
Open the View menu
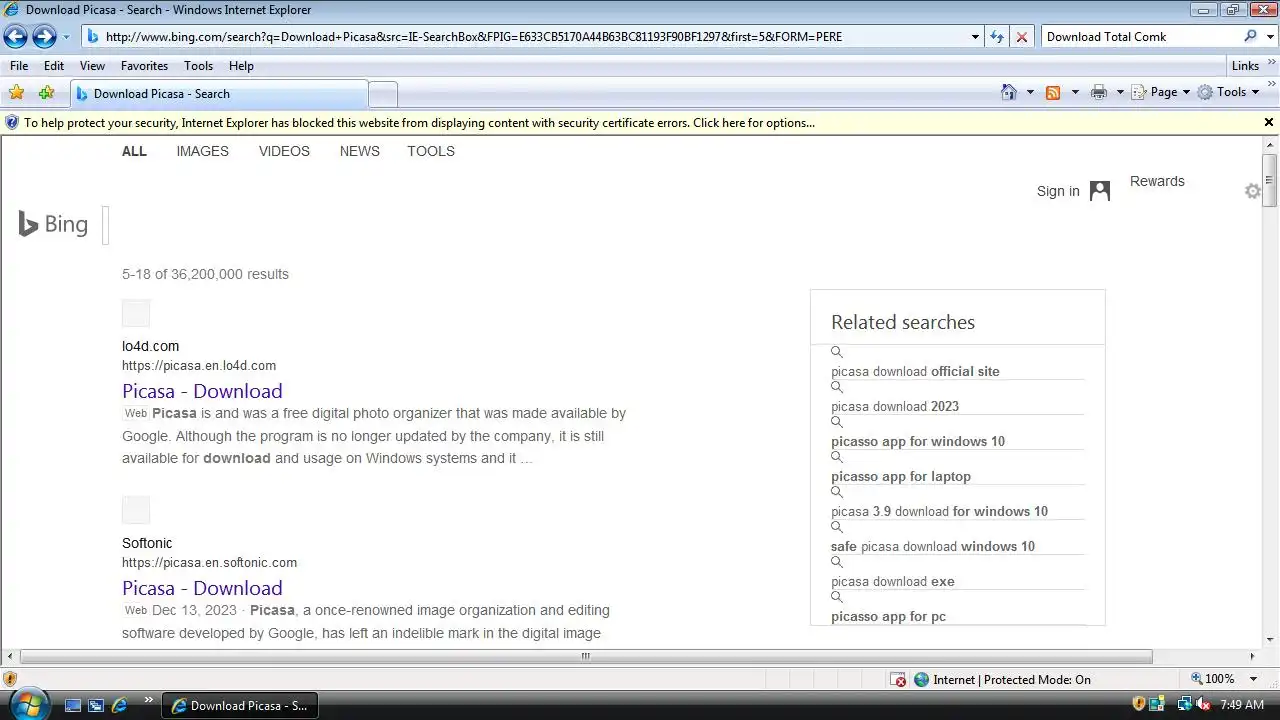pos(92,66)
